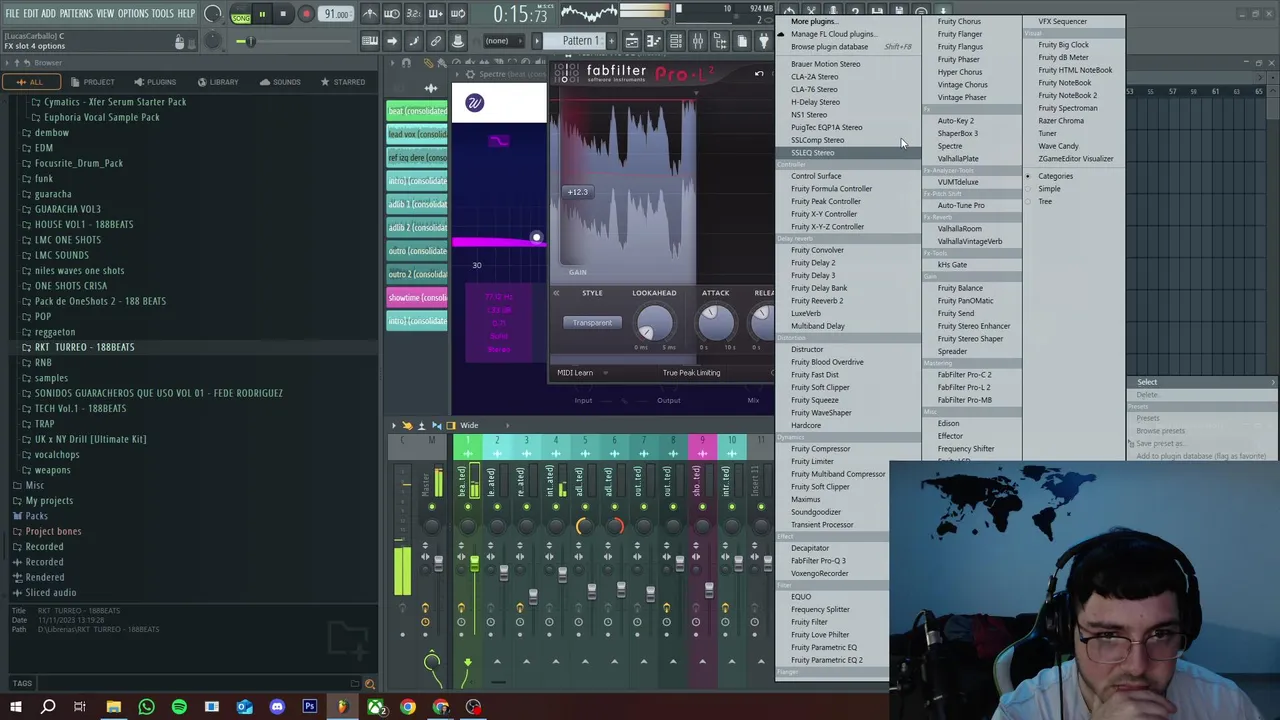Screen dimensions: 1280x720
Task: Choose More plugins... menu entry
Action: click(x=813, y=21)
